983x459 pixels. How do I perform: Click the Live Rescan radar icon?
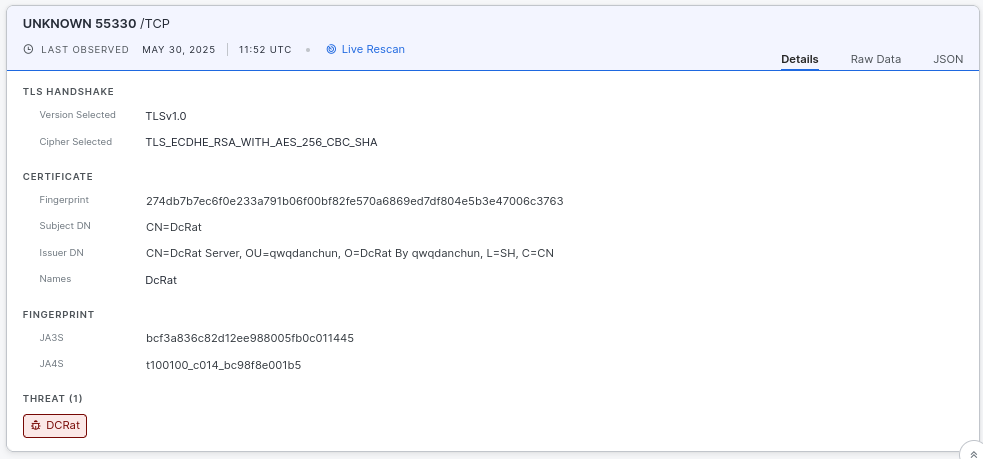331,49
